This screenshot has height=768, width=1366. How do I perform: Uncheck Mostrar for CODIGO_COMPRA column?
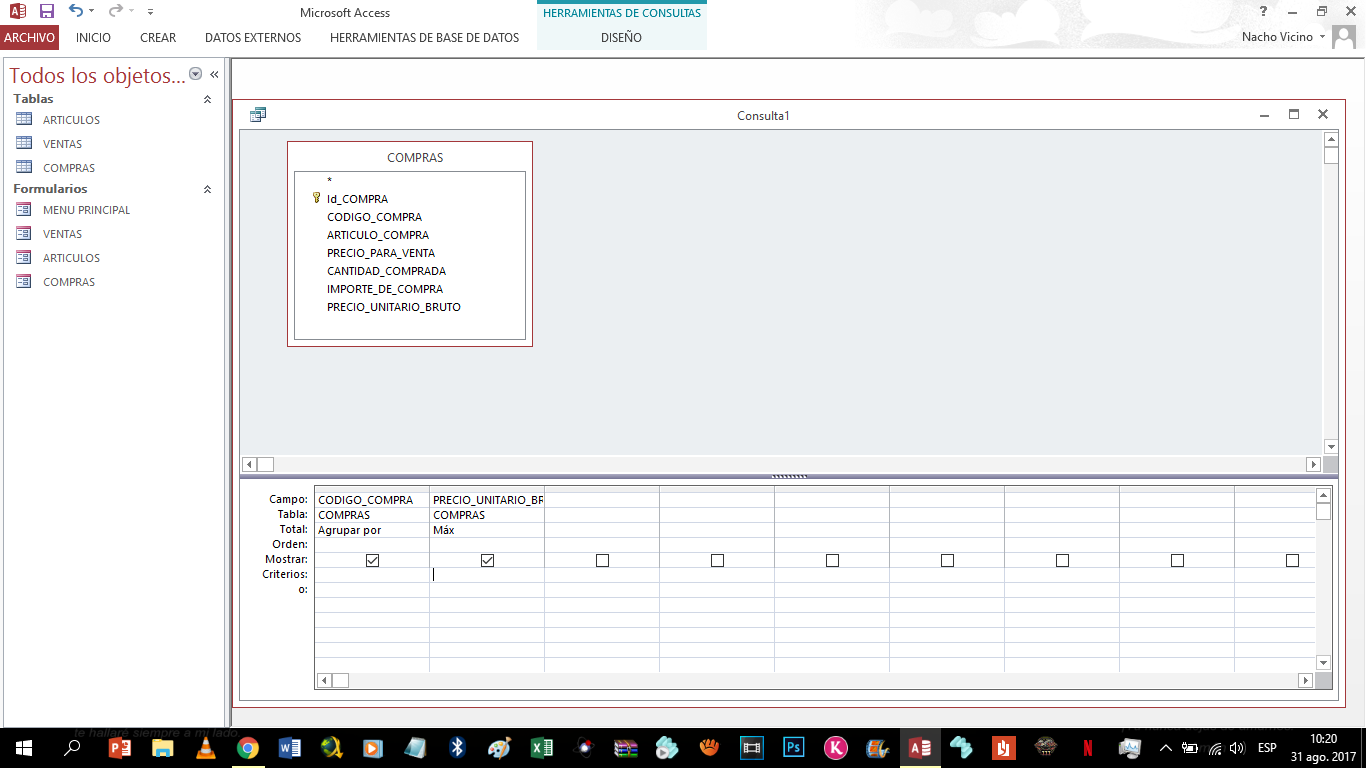pos(372,560)
